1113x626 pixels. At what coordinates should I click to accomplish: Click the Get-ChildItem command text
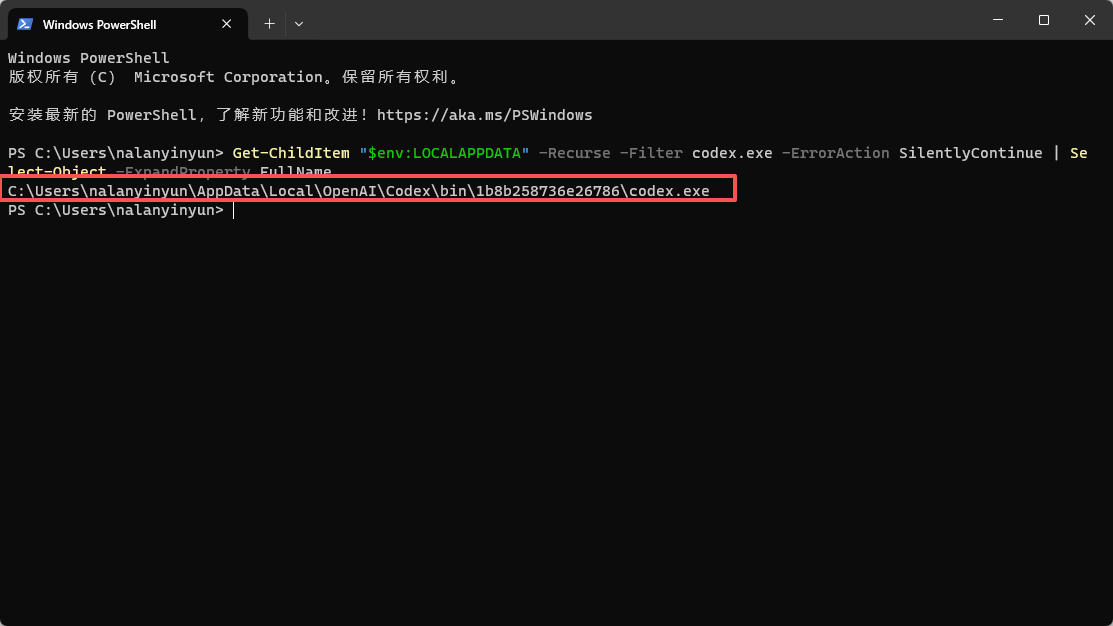tap(291, 153)
